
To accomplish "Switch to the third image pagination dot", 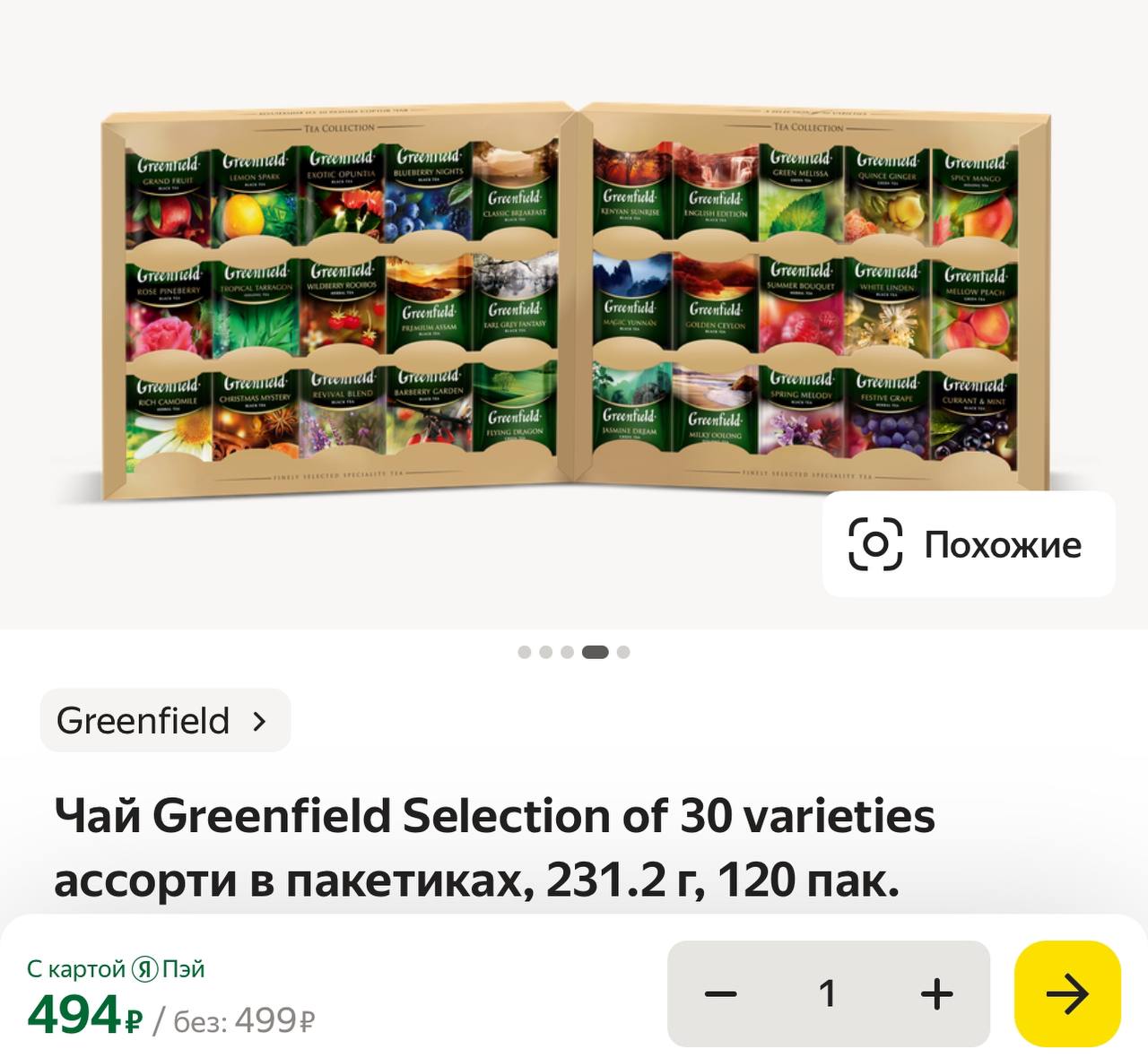I will pos(567,652).
